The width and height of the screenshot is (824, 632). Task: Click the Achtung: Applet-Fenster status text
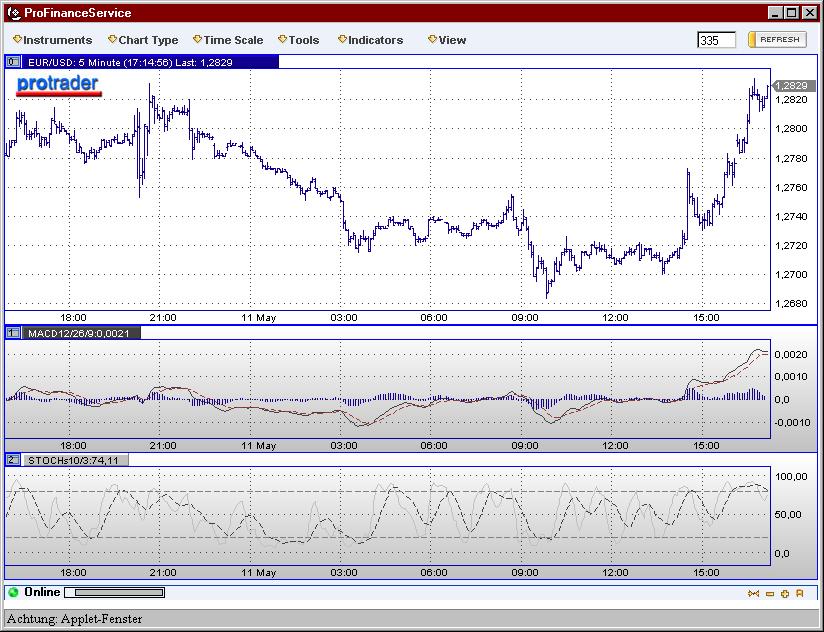75,619
